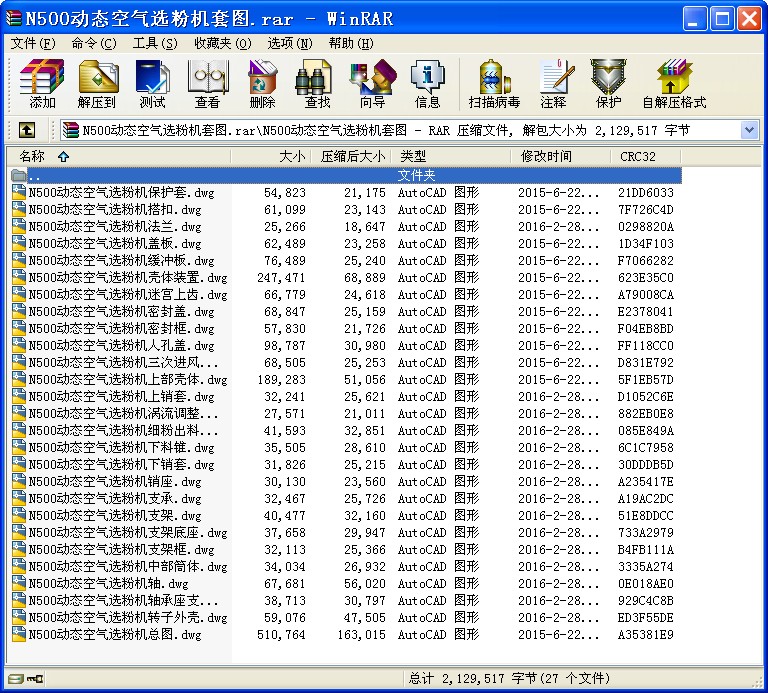
Task: Click the dwg icon of 轴.dwg file
Action: (x=19, y=583)
